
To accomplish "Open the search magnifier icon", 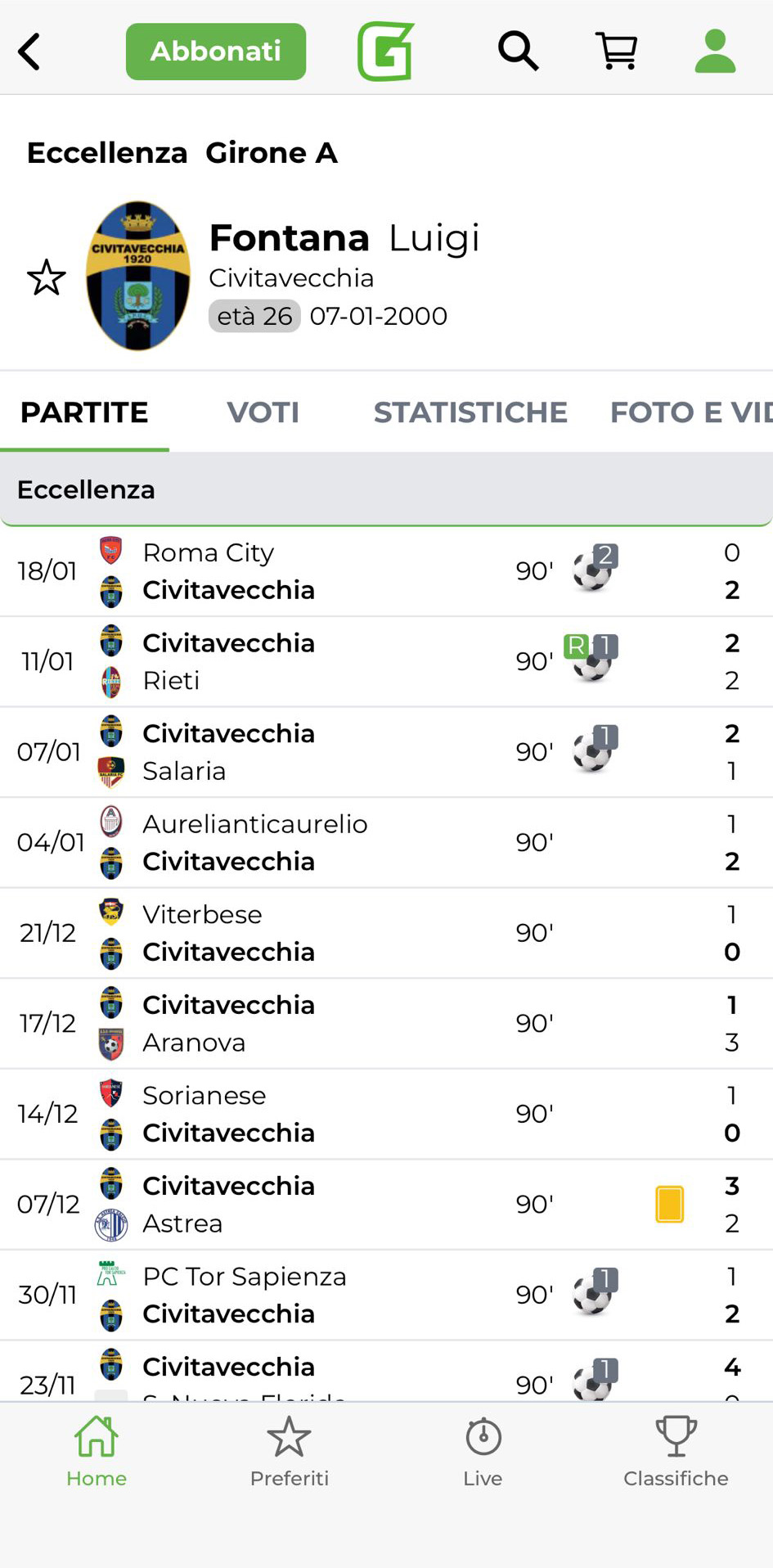I will pos(518,52).
